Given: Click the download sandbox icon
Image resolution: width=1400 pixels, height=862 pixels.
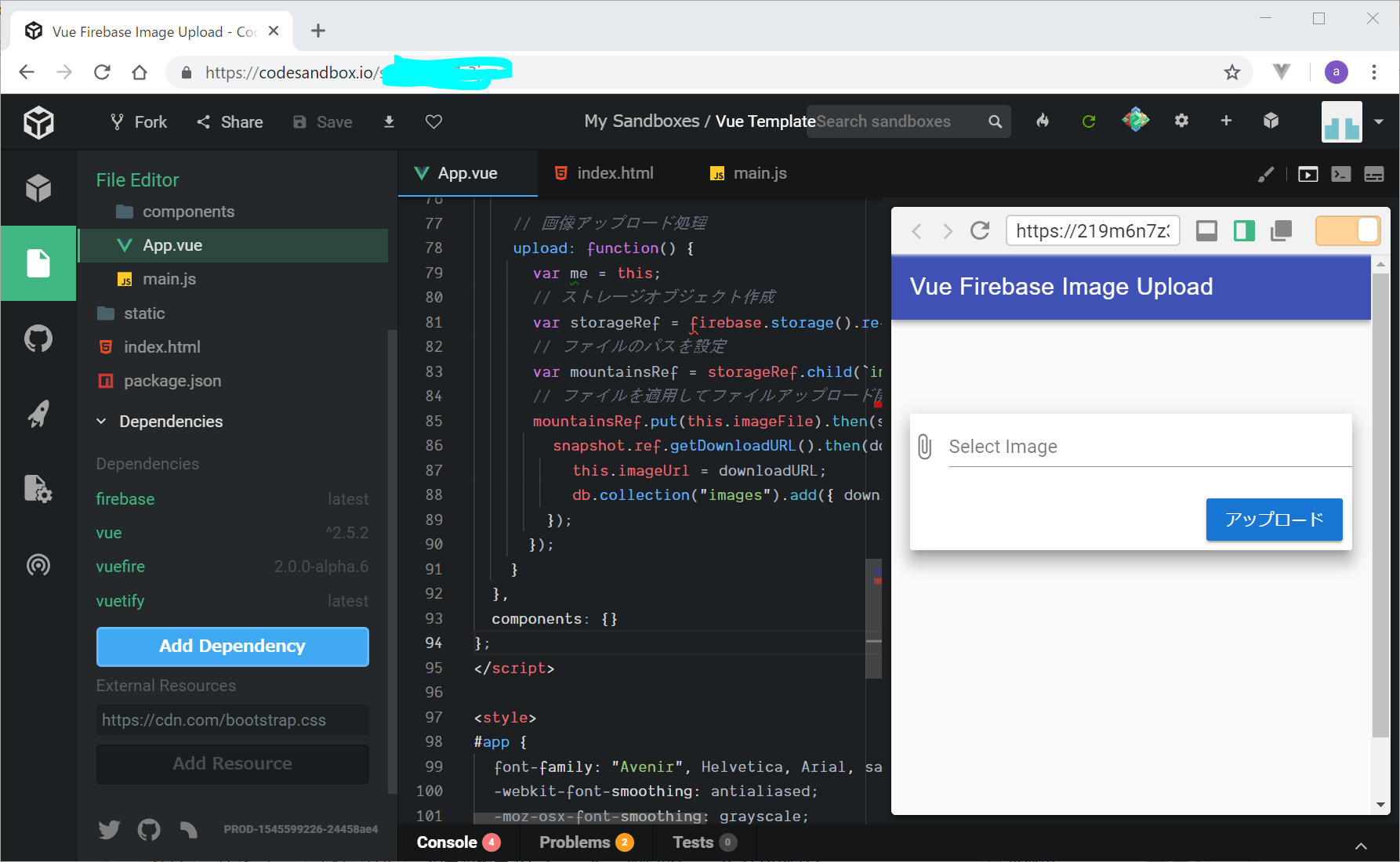Looking at the screenshot, I should coord(389,121).
